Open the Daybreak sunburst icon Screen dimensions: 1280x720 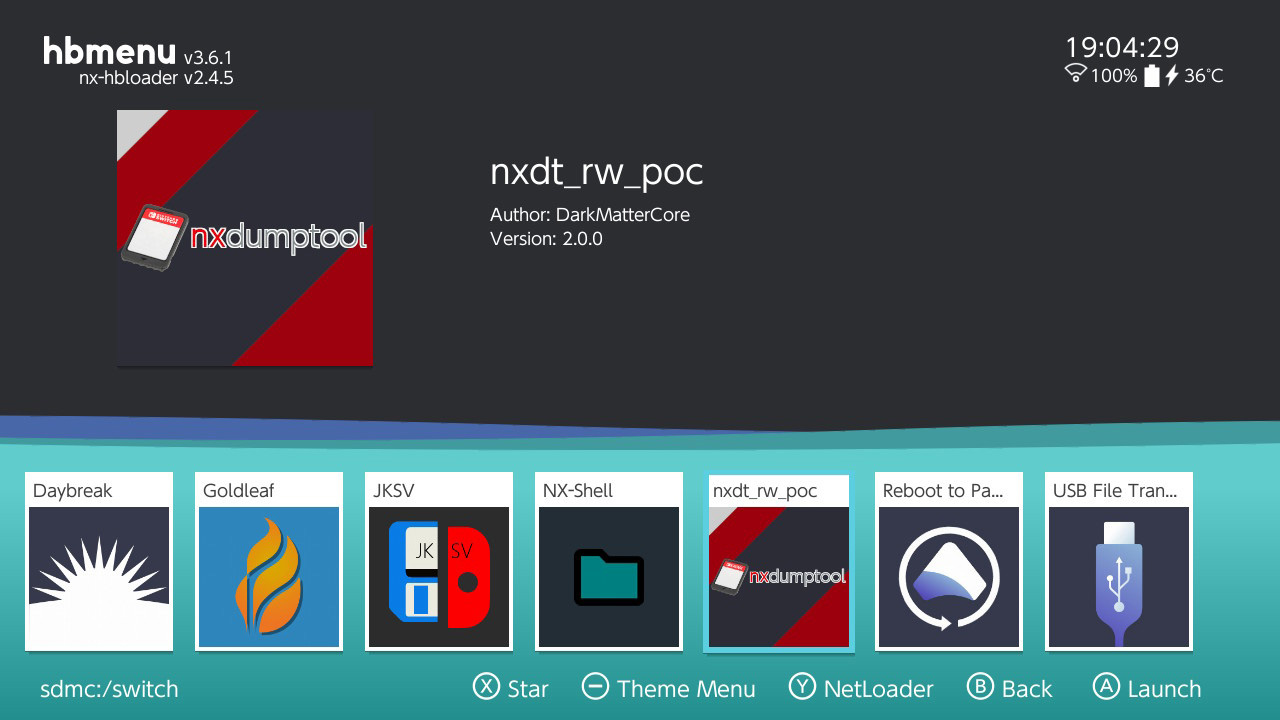click(x=99, y=577)
